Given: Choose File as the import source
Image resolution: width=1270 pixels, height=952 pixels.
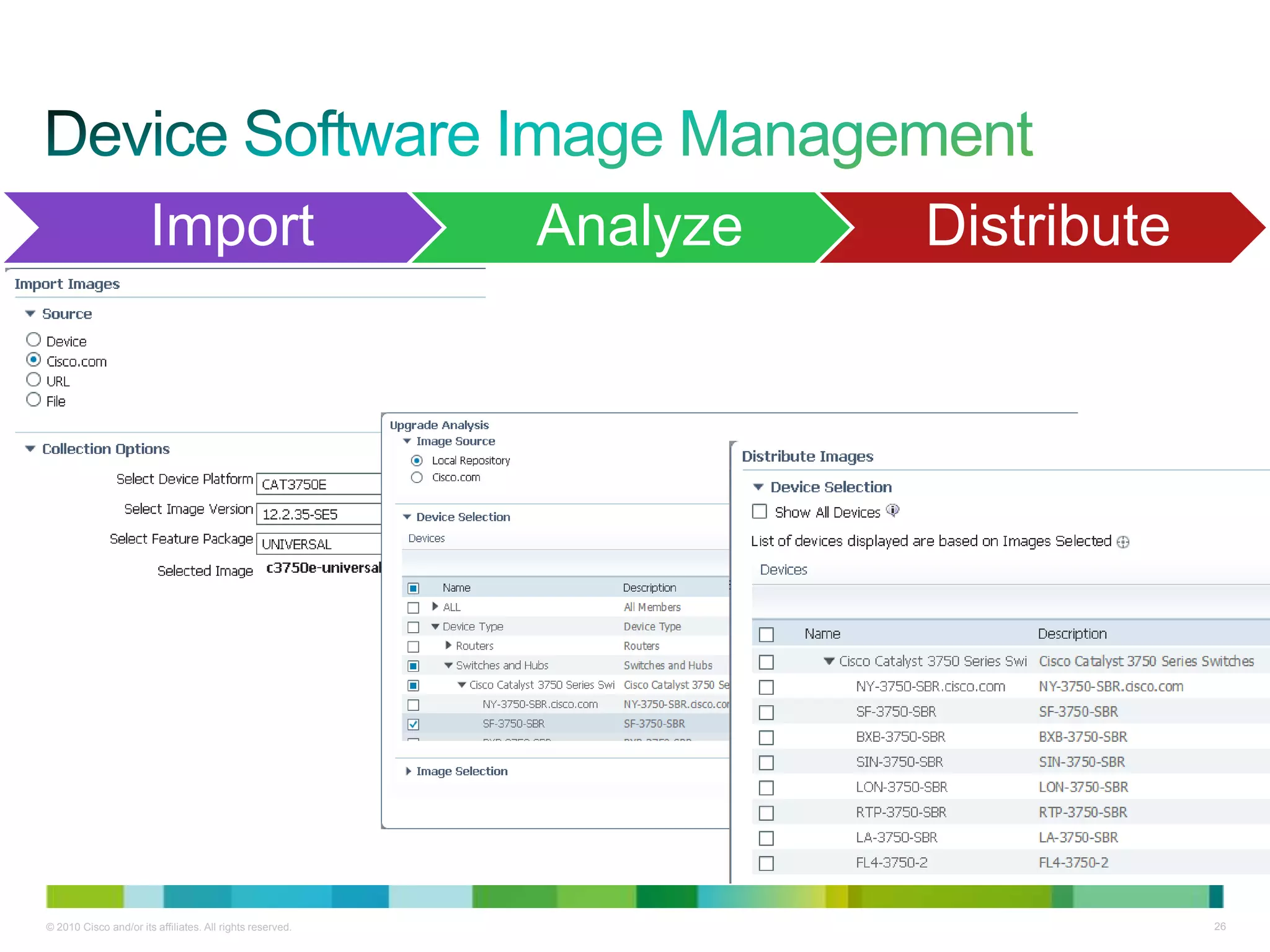Looking at the screenshot, I should tap(33, 399).
